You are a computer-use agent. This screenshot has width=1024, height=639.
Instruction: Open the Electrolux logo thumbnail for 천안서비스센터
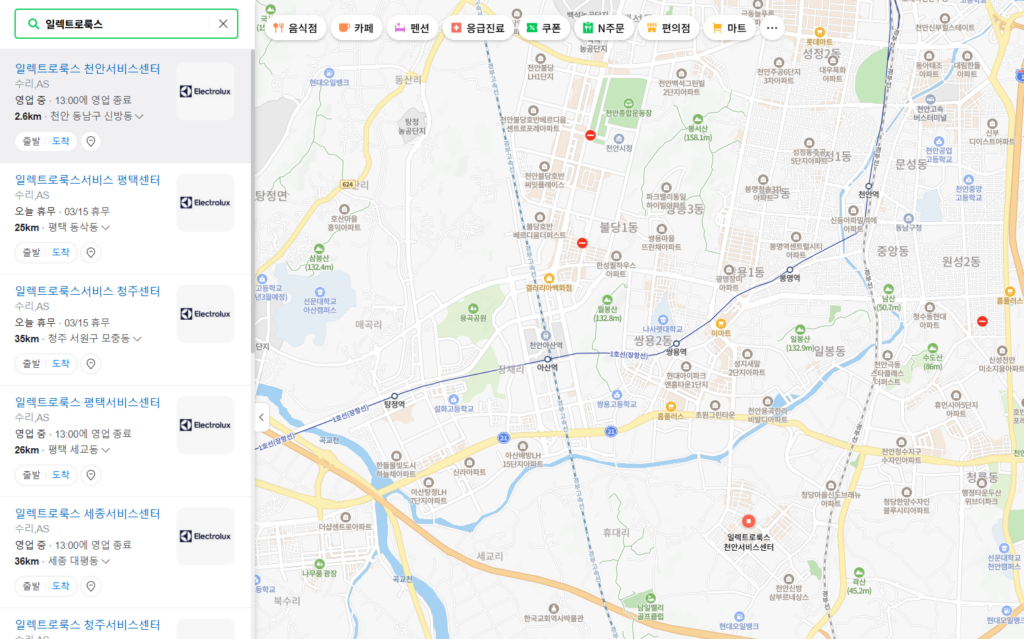tap(205, 91)
